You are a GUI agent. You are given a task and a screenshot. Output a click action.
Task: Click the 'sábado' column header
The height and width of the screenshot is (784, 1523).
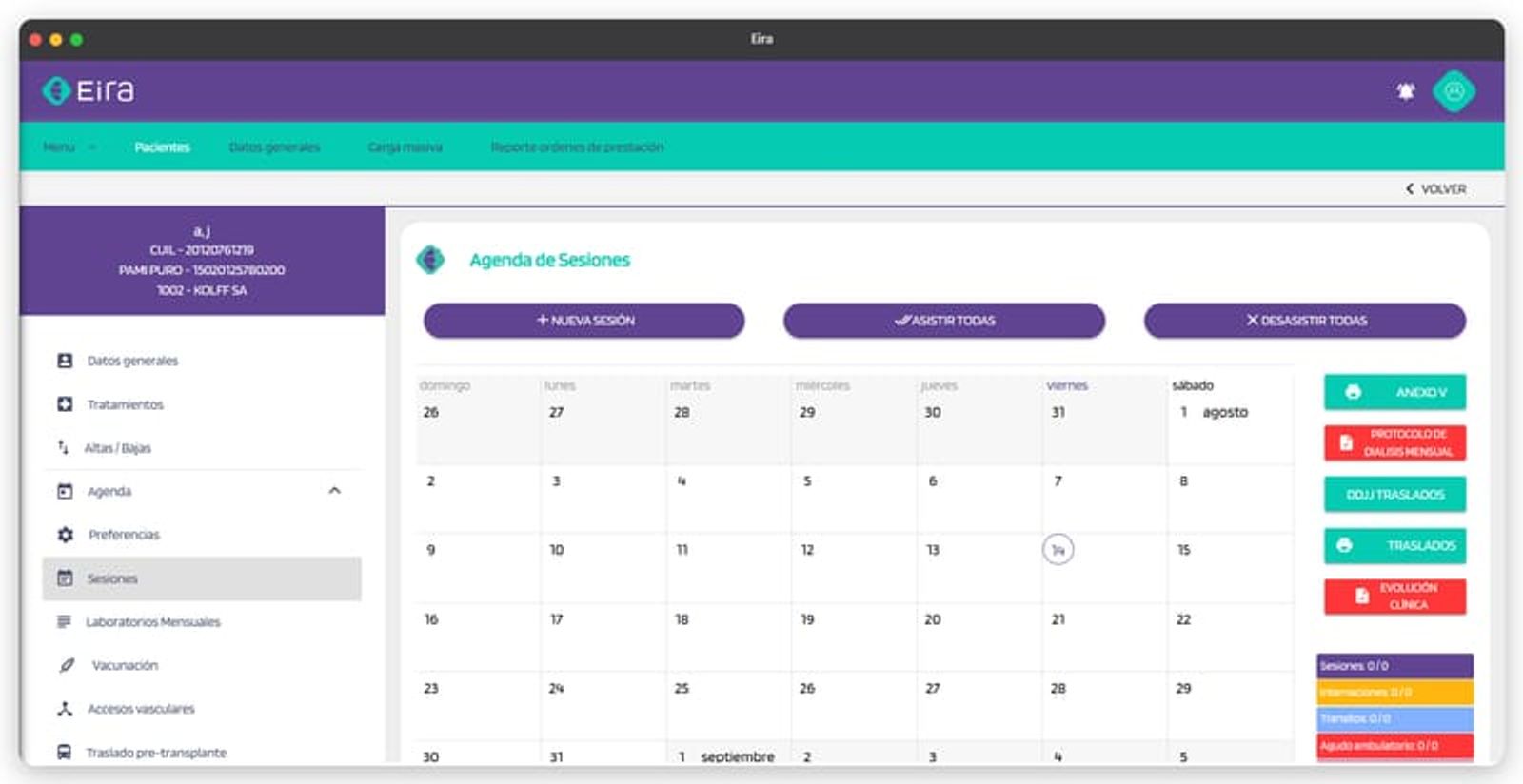click(1193, 385)
